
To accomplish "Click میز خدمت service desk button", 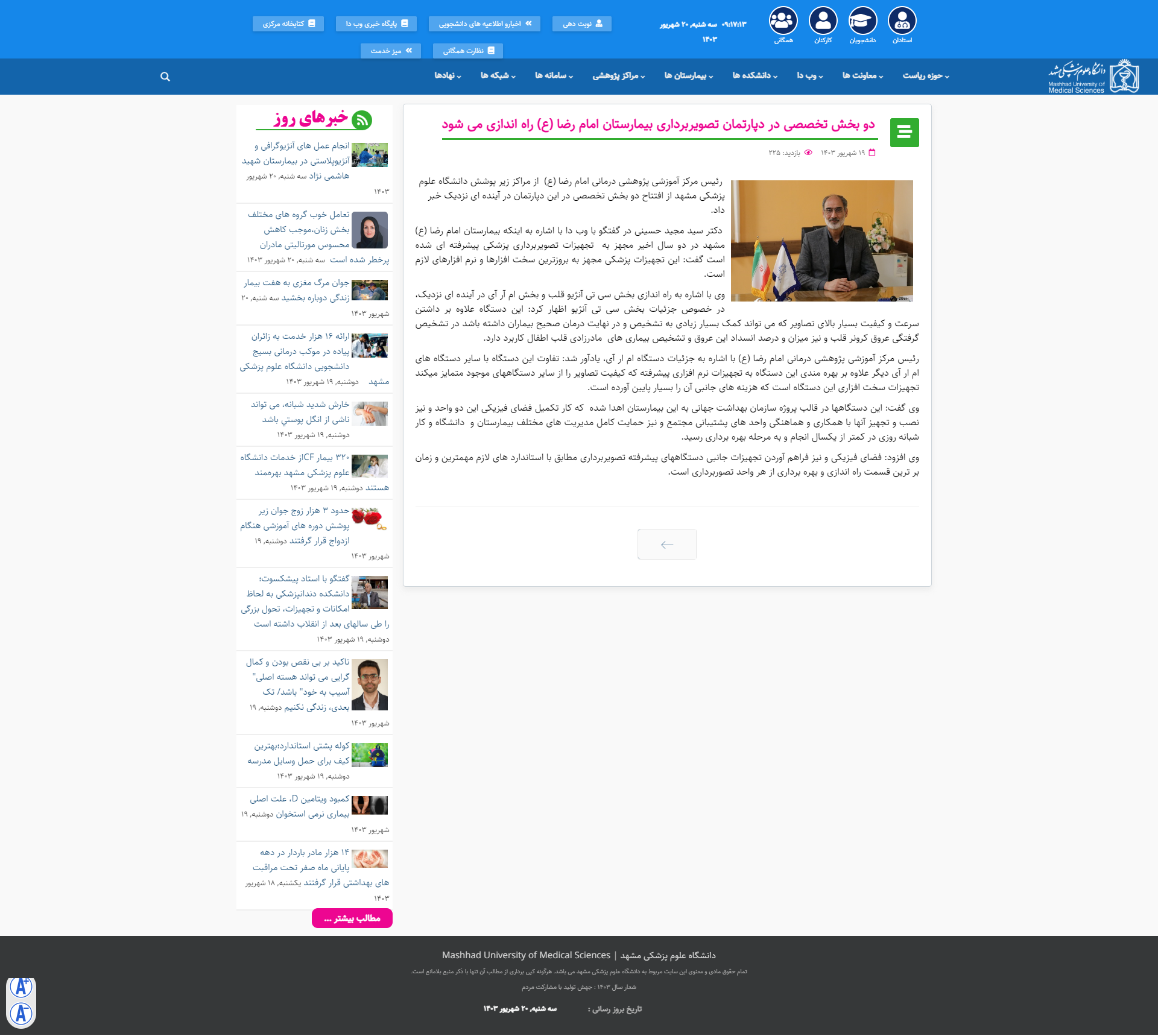I will click(x=391, y=51).
